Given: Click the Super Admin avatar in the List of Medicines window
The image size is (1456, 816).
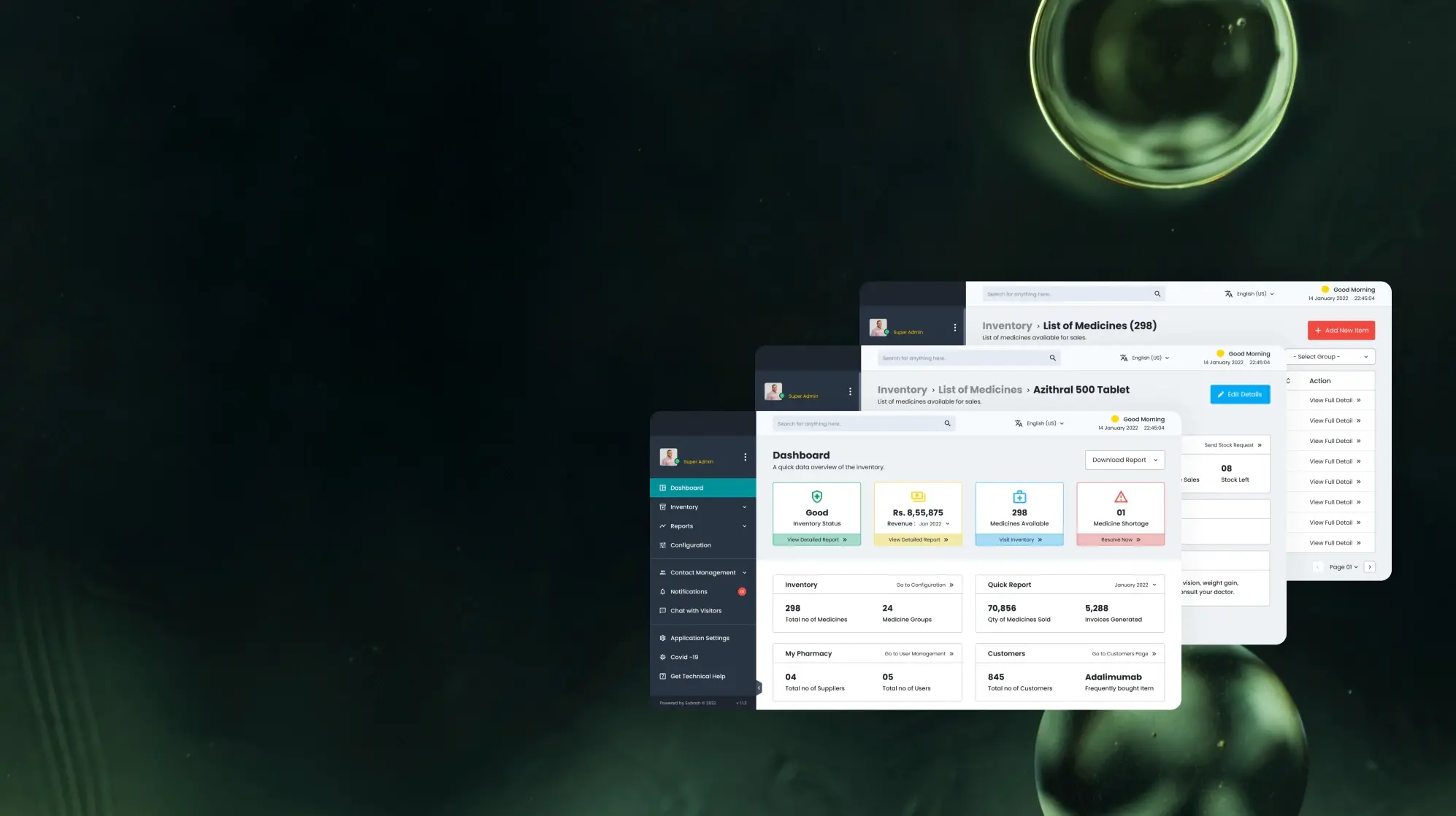Looking at the screenshot, I should pyautogui.click(x=878, y=327).
